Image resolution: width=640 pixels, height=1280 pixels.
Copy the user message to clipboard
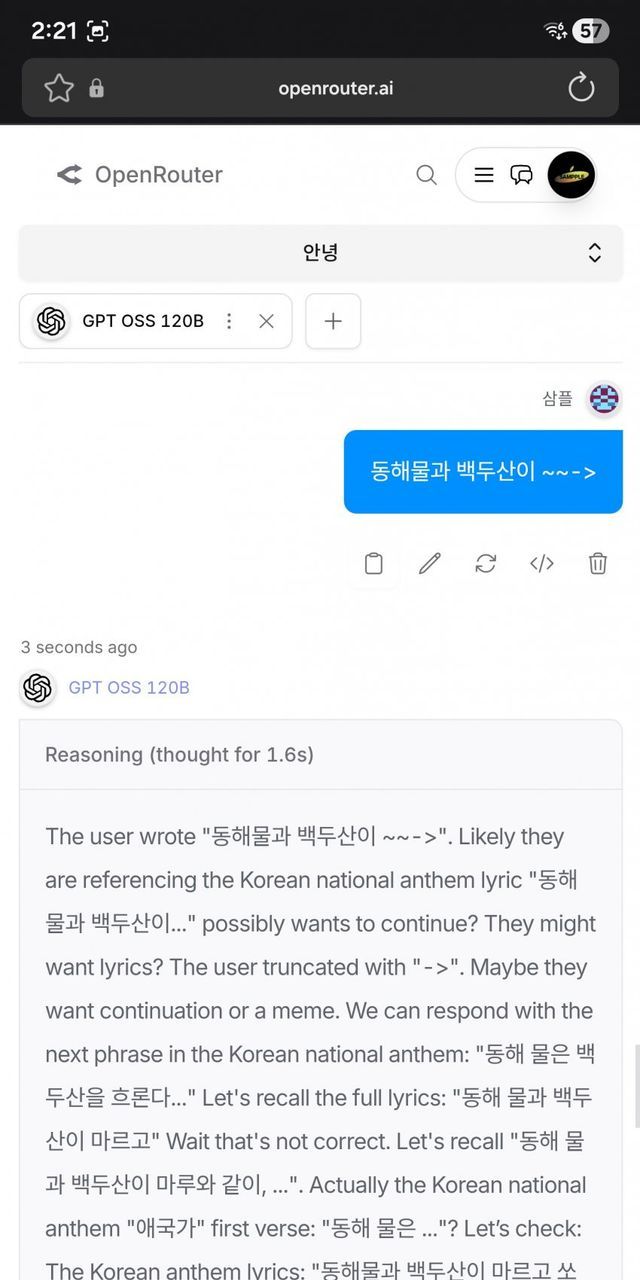[374, 564]
